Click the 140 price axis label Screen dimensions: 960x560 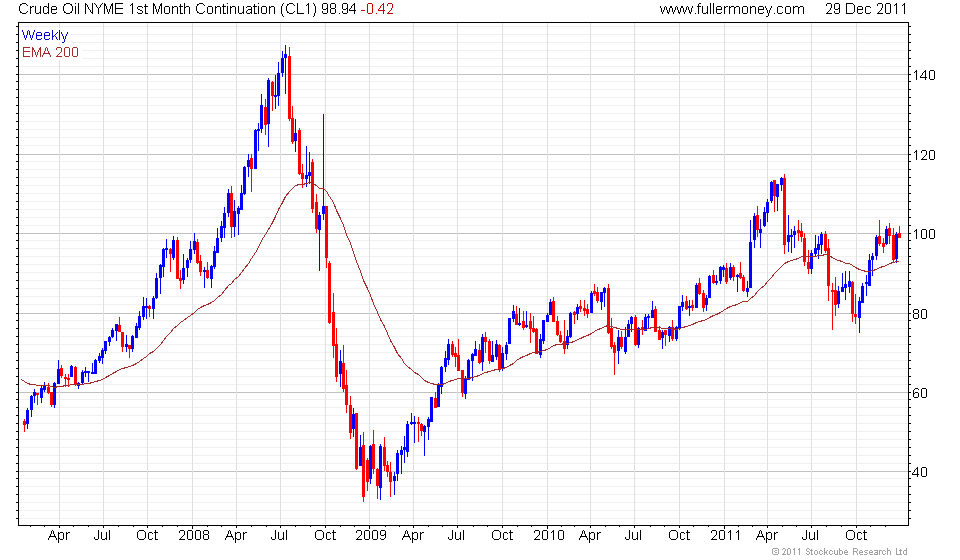(x=923, y=75)
